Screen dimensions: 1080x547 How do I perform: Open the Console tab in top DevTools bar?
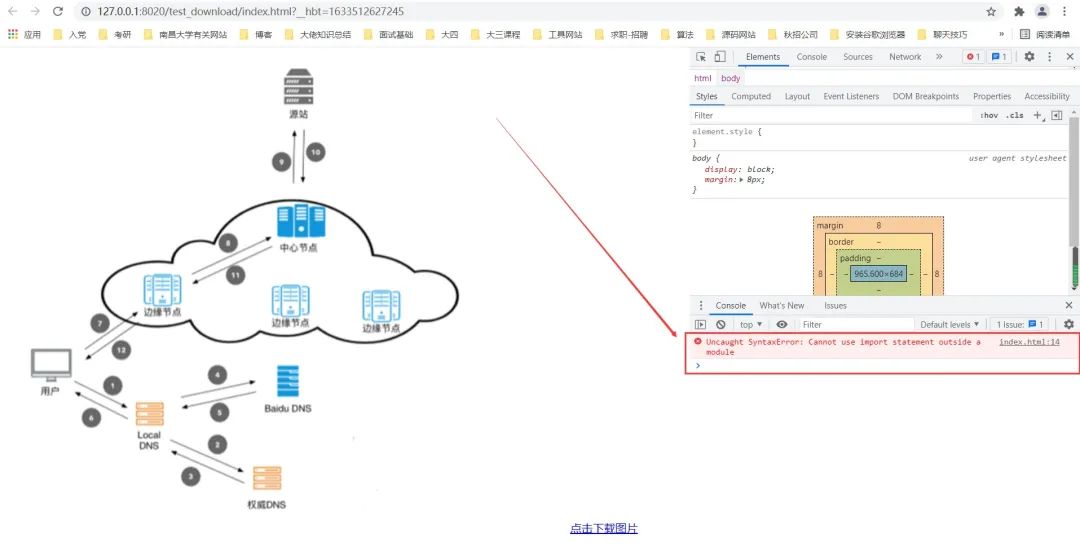tap(811, 57)
